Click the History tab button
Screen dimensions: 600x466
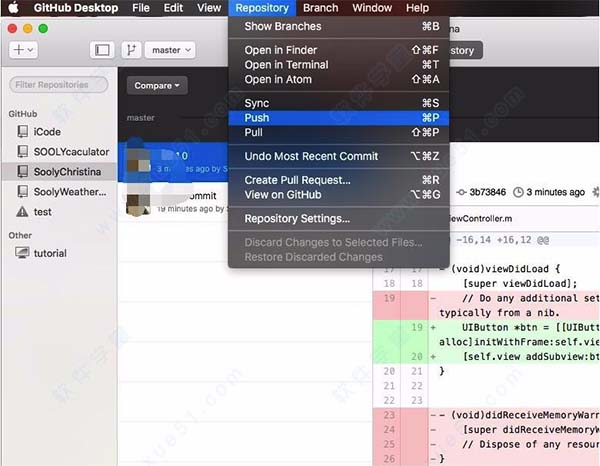pyautogui.click(x=465, y=51)
